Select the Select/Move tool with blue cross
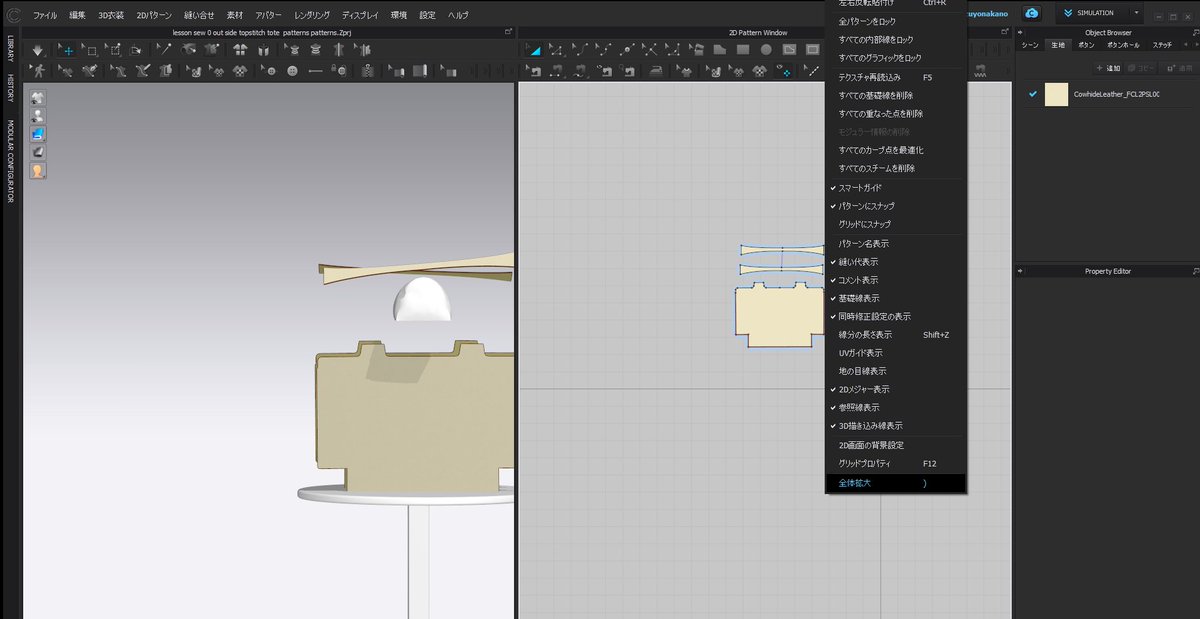The image size is (1200, 619). (67, 50)
